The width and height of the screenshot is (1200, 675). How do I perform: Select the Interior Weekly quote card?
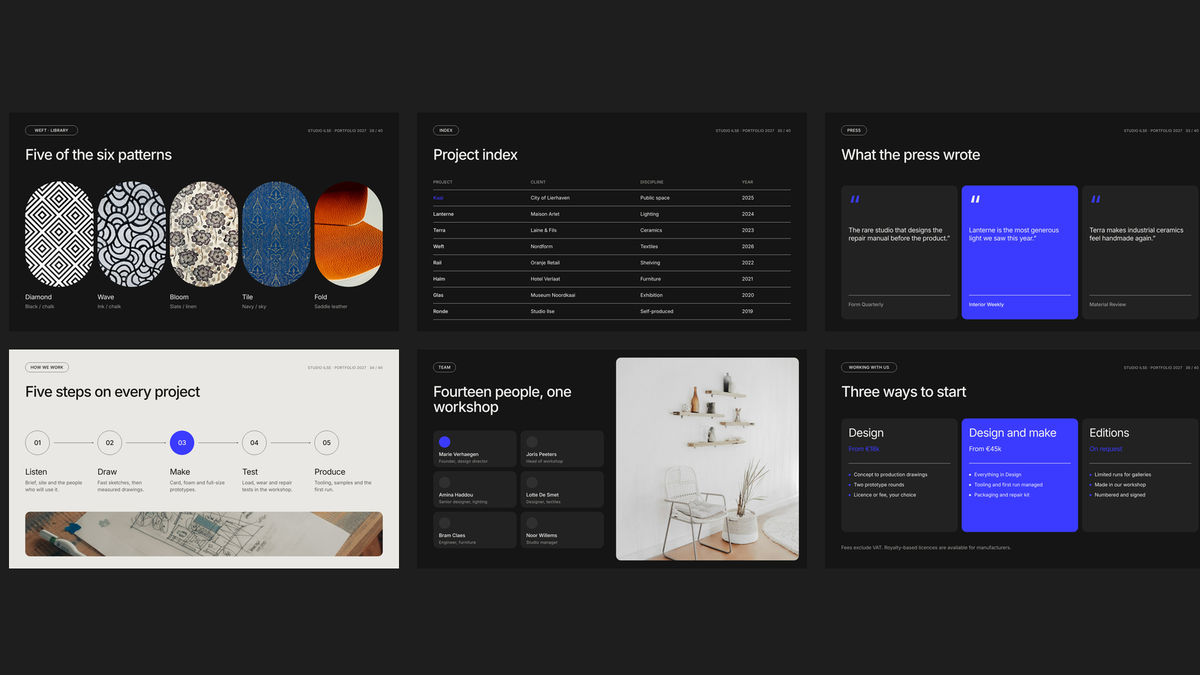pyautogui.click(x=1020, y=252)
